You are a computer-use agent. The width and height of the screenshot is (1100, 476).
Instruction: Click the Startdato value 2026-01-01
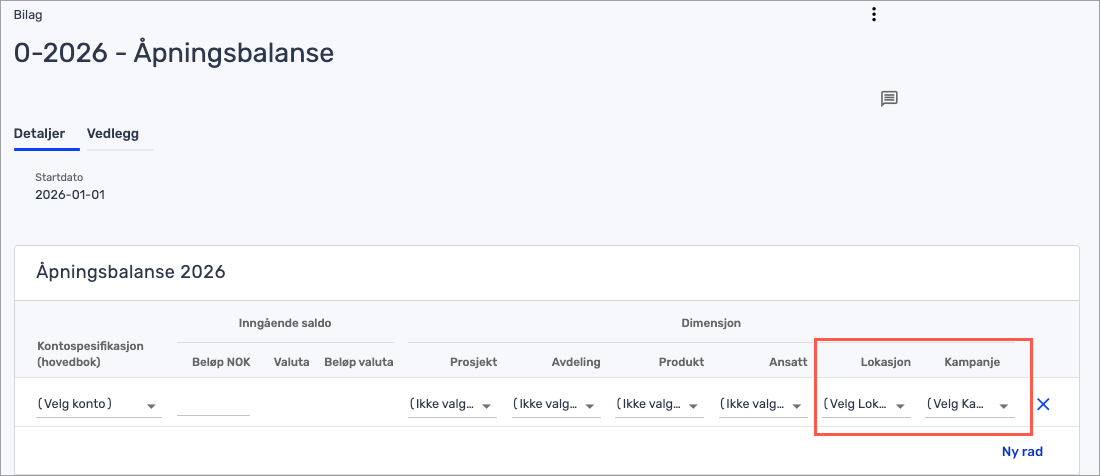pyautogui.click(x=70, y=195)
